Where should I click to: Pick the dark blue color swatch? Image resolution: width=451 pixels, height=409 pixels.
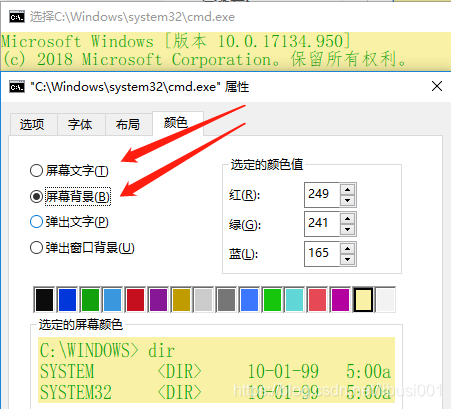[x=67, y=300]
